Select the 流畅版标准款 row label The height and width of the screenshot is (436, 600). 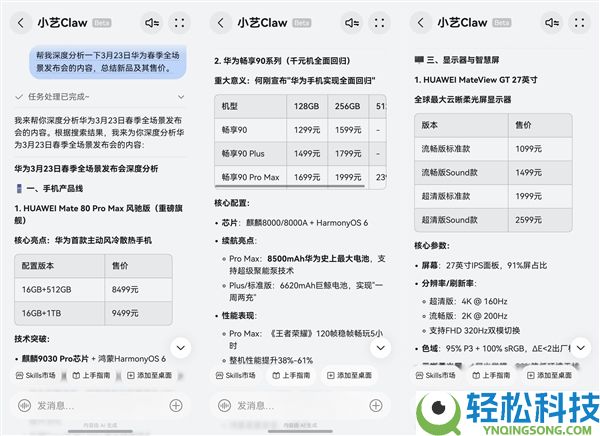coord(461,149)
